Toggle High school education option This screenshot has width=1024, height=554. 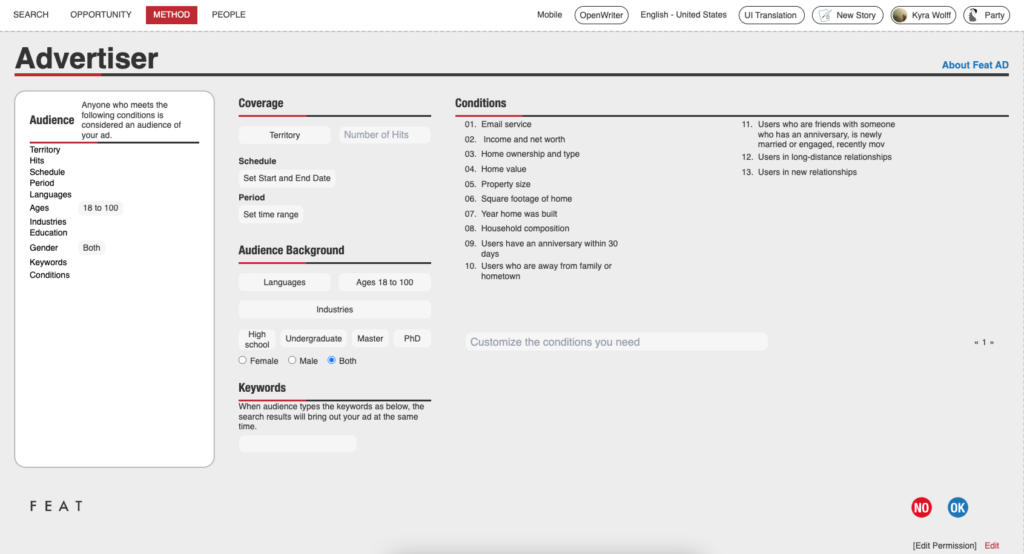pos(257,339)
